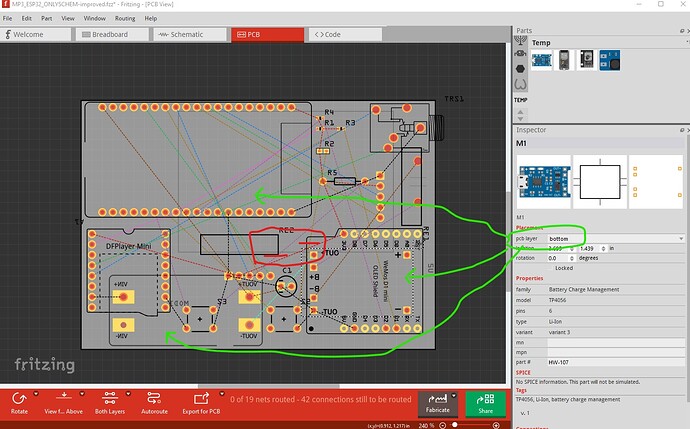Click parts bin scroll up arrow
The image size is (690, 429).
521,112
